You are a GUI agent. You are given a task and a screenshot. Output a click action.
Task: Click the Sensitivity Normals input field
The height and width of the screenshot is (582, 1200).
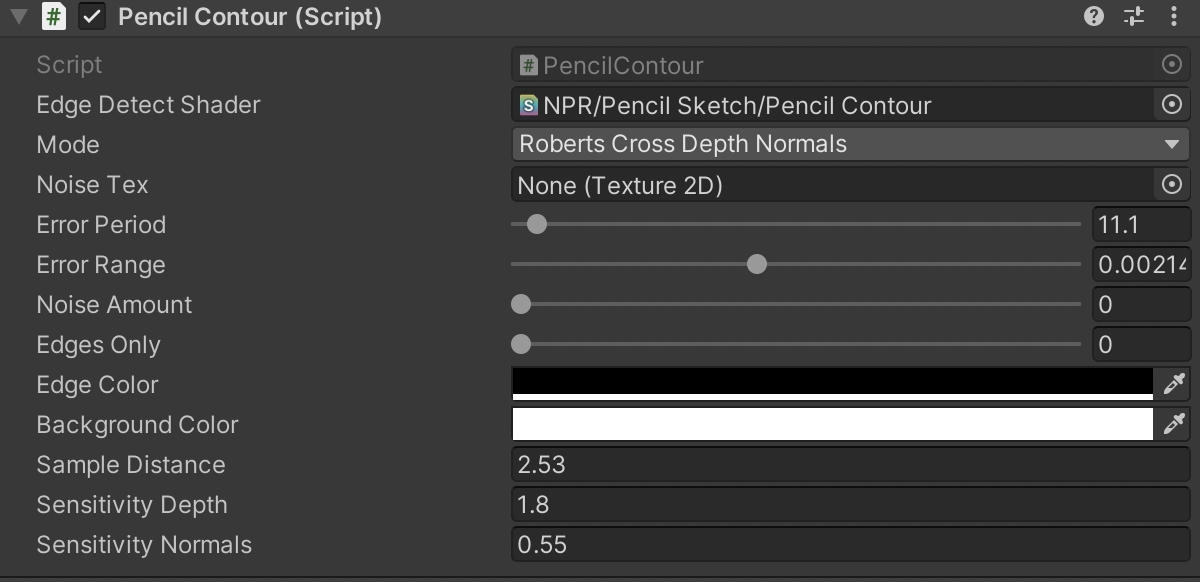coord(850,545)
